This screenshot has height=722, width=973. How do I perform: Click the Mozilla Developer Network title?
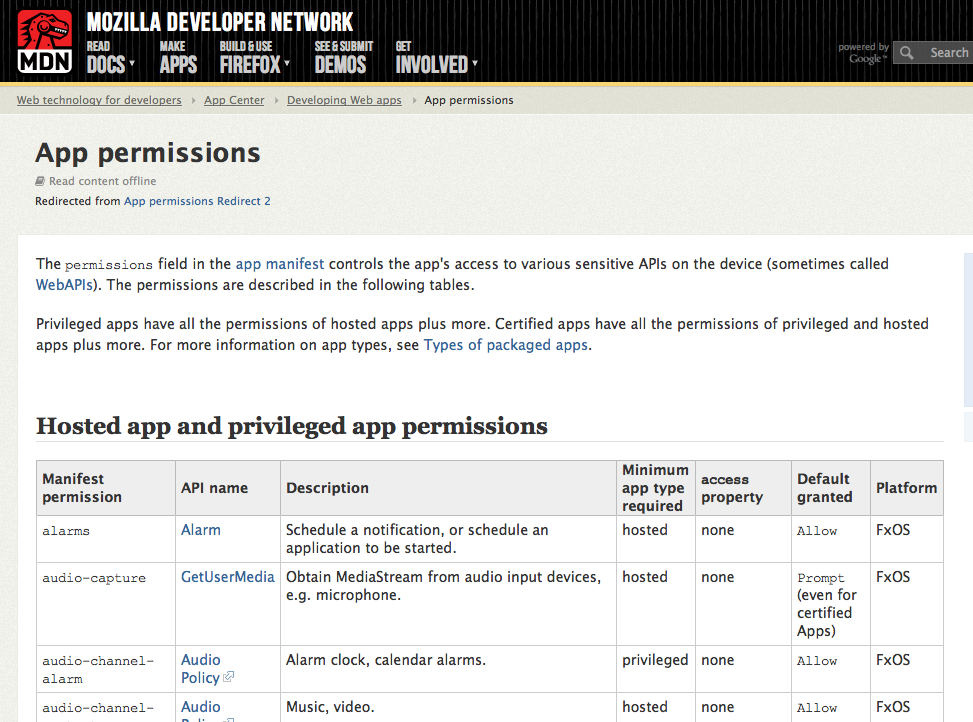point(219,21)
